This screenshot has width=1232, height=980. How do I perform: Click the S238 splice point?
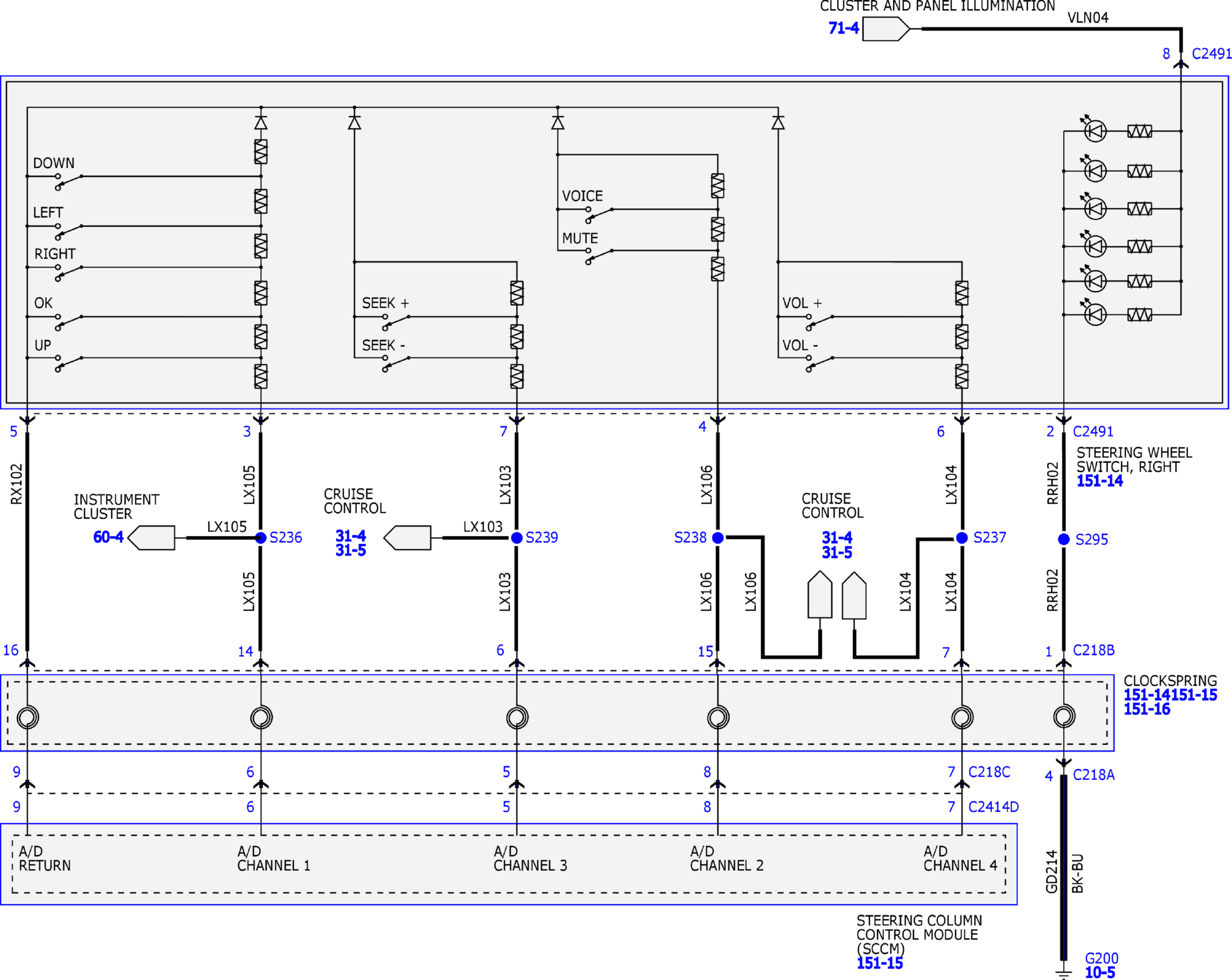click(x=718, y=538)
